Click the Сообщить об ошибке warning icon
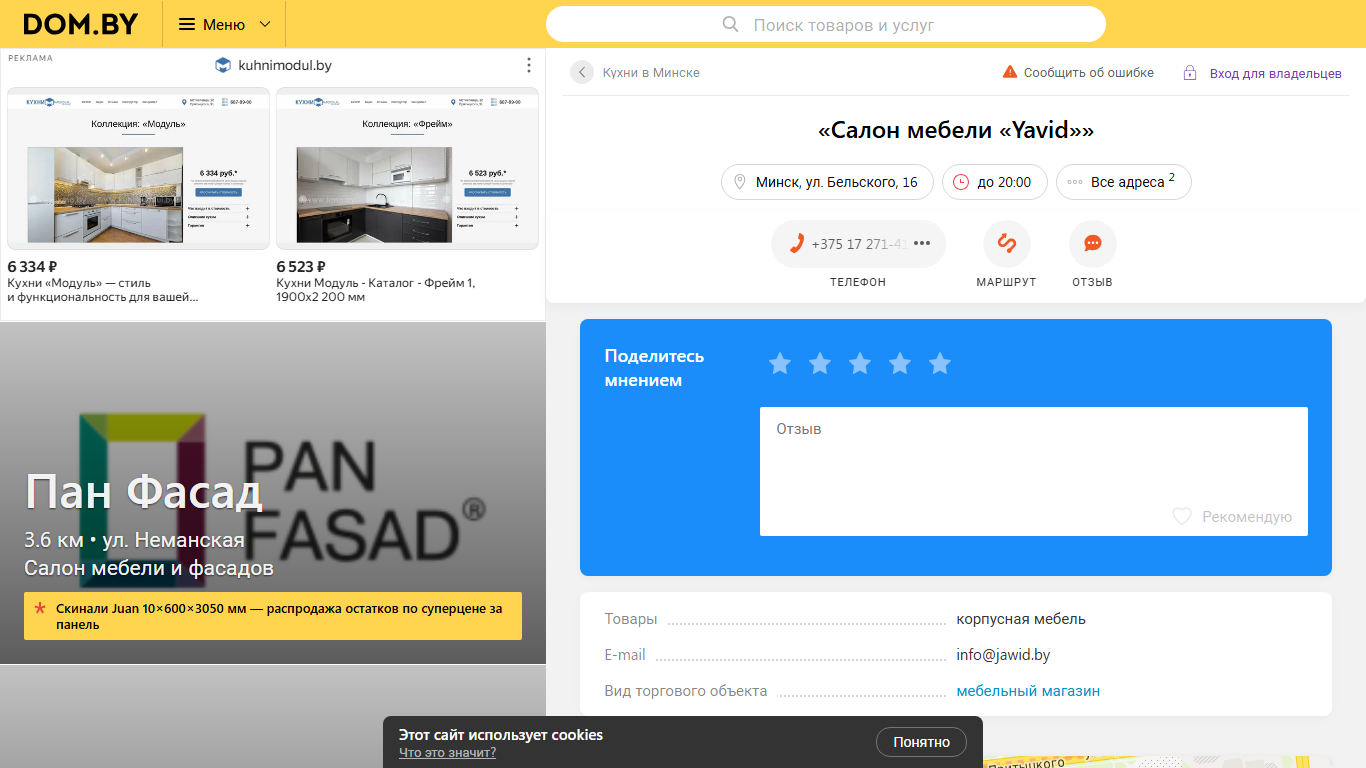Screen dimensions: 1366x768 (1010, 72)
